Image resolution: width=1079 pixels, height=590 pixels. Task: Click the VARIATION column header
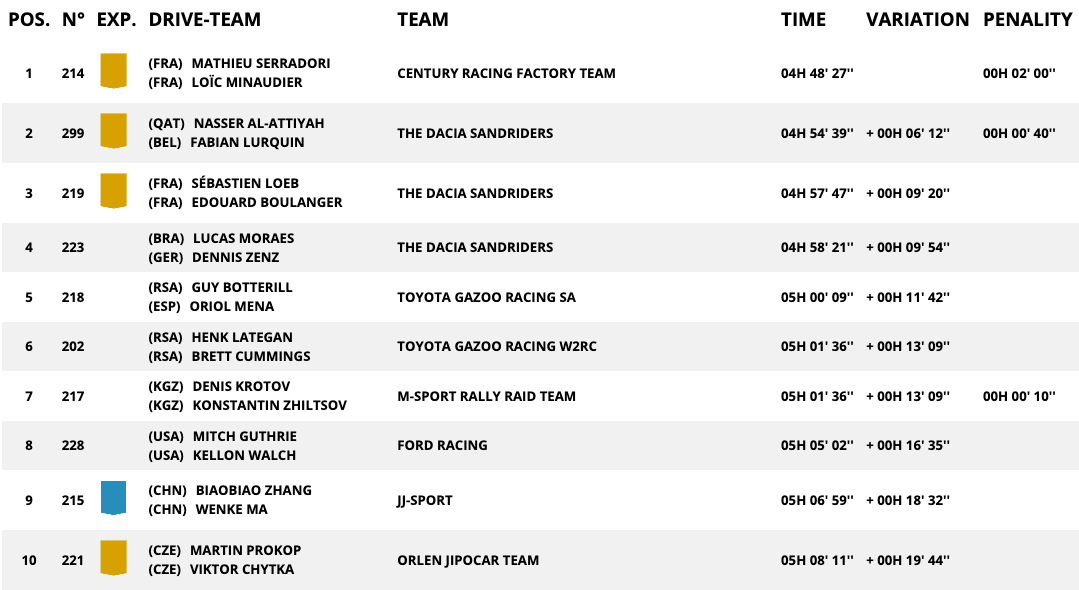tap(917, 19)
